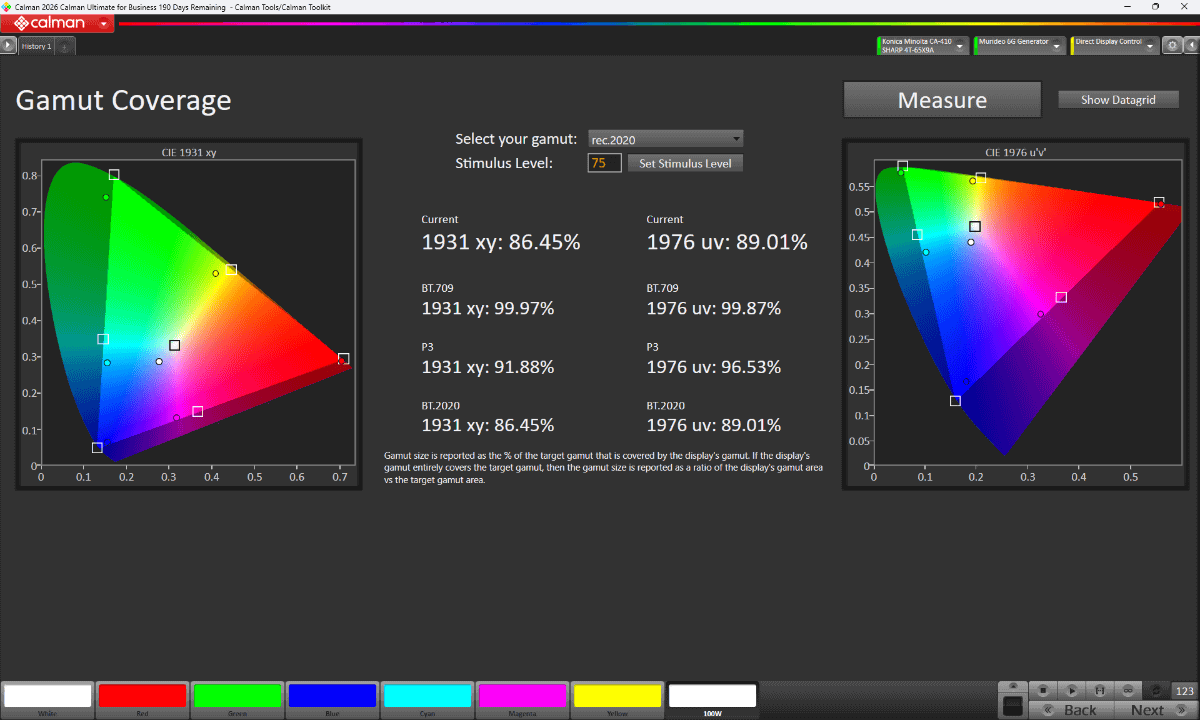Image resolution: width=1200 pixels, height=720 pixels.
Task: Click the Measure button
Action: [942, 100]
